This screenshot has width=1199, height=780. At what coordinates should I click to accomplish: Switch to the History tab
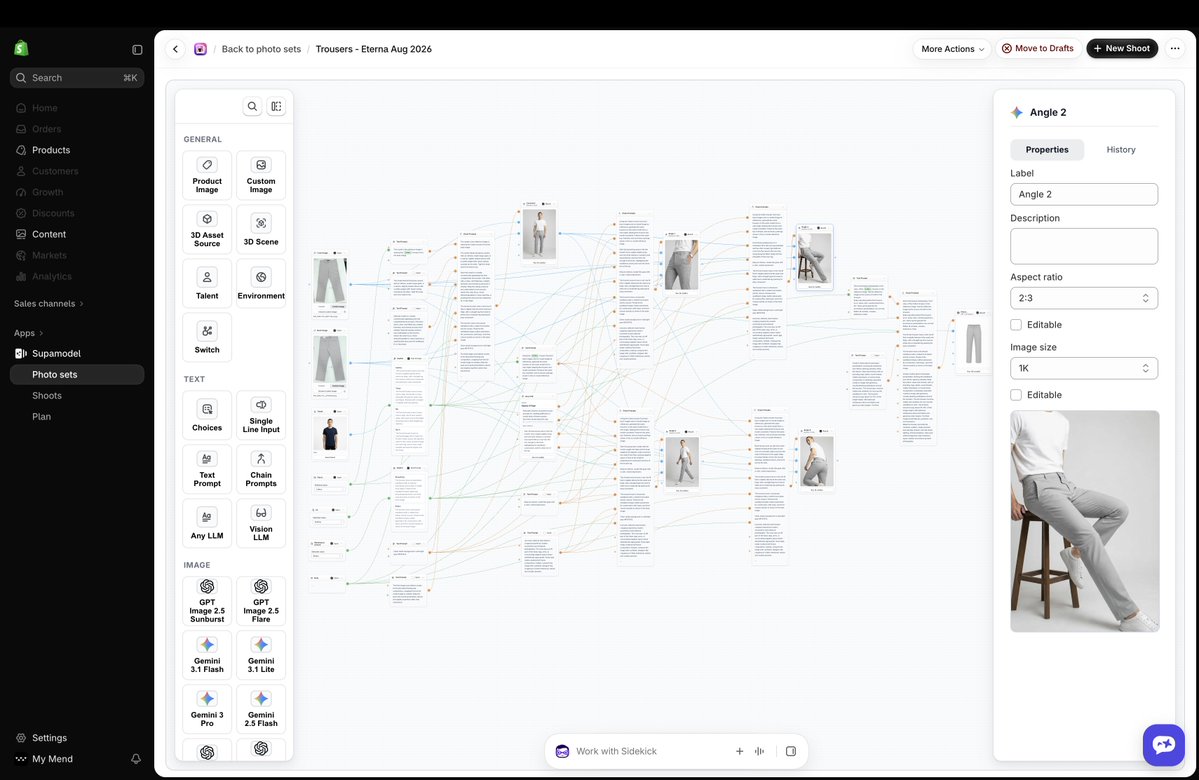[1120, 150]
